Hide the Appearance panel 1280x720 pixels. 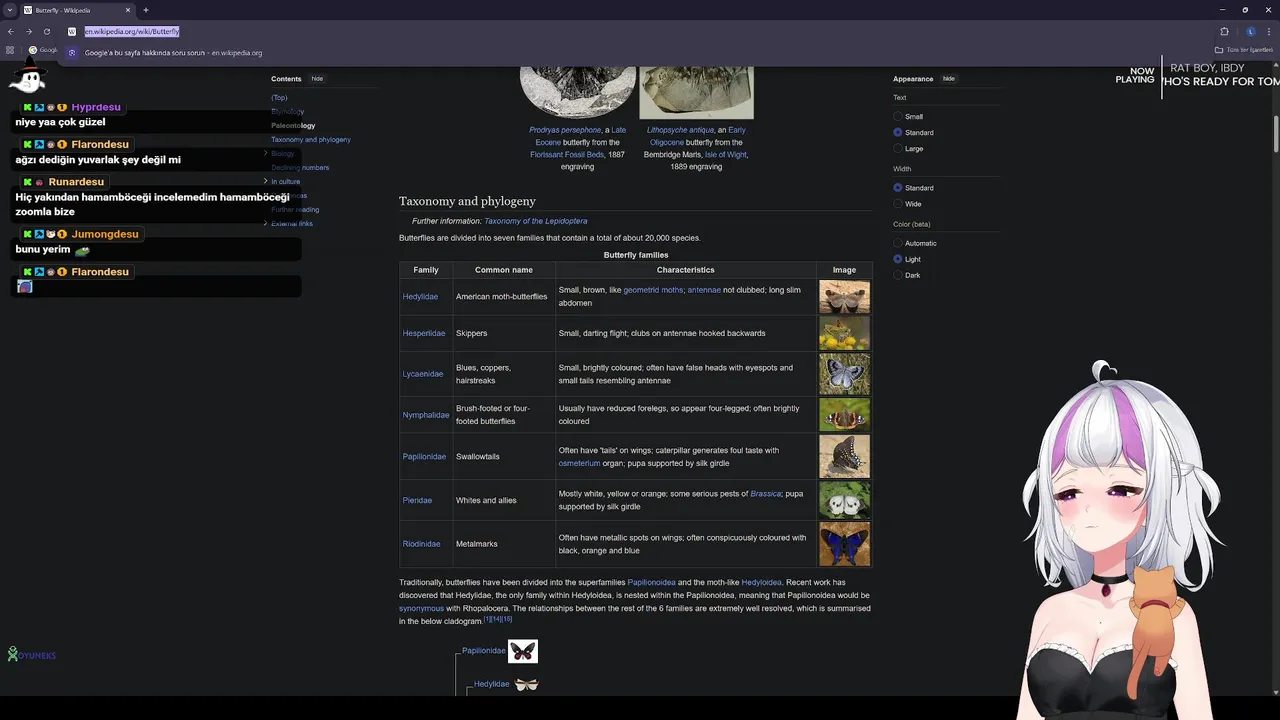click(949, 79)
